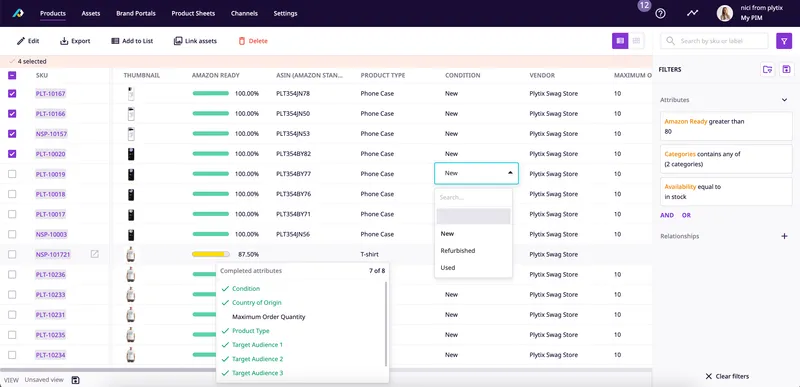This screenshot has height=387, width=800.
Task: Click the help question mark icon
Action: (x=660, y=14)
